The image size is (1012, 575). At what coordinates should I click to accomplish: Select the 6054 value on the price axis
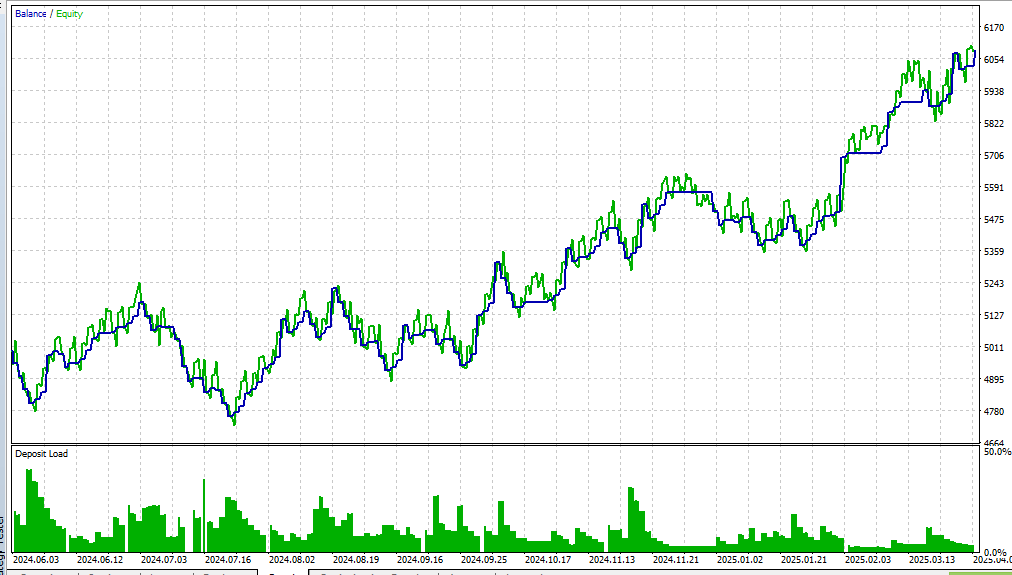click(994, 59)
